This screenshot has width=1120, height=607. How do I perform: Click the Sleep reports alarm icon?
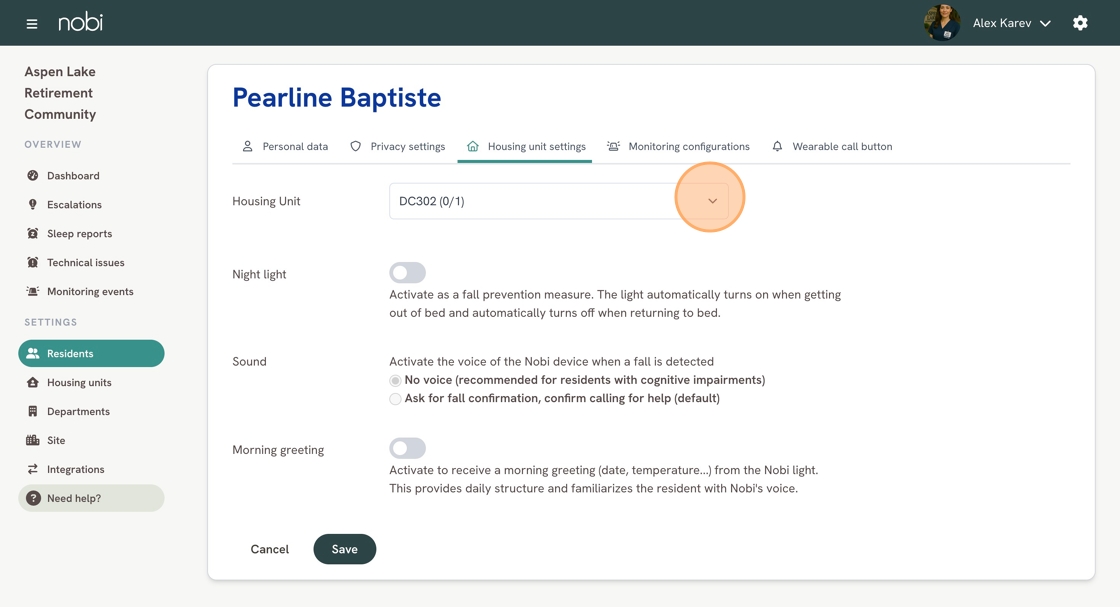coord(33,234)
